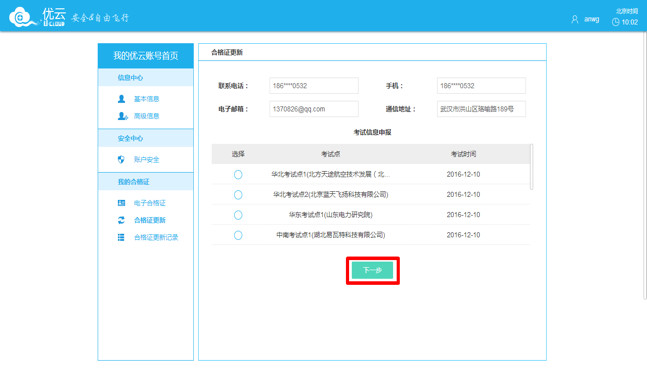Viewport: 647px width, 370px height.
Task: Open 我的优云账号首页 header
Action: point(146,56)
